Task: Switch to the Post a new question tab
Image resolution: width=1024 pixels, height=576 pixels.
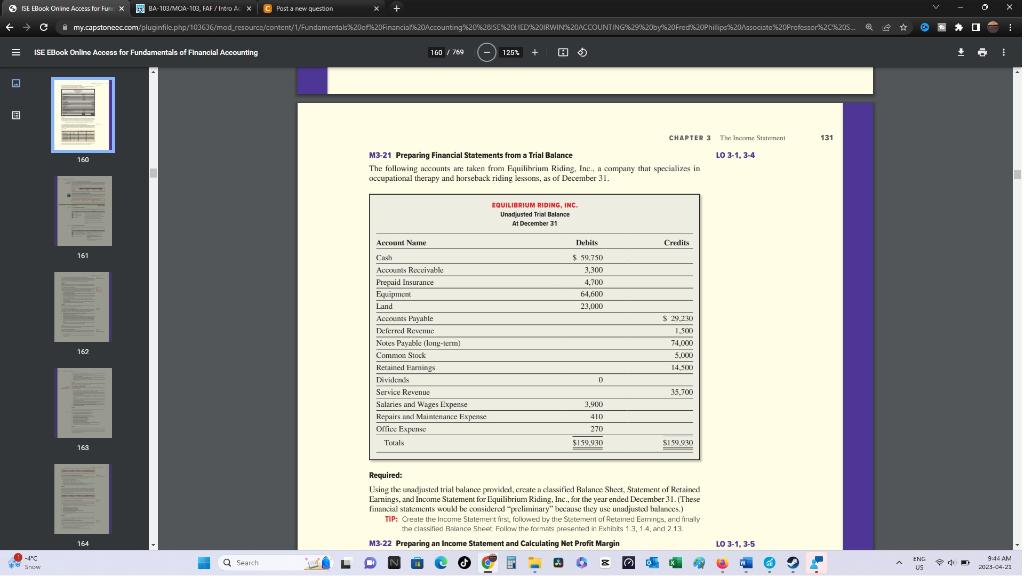Action: (305, 8)
